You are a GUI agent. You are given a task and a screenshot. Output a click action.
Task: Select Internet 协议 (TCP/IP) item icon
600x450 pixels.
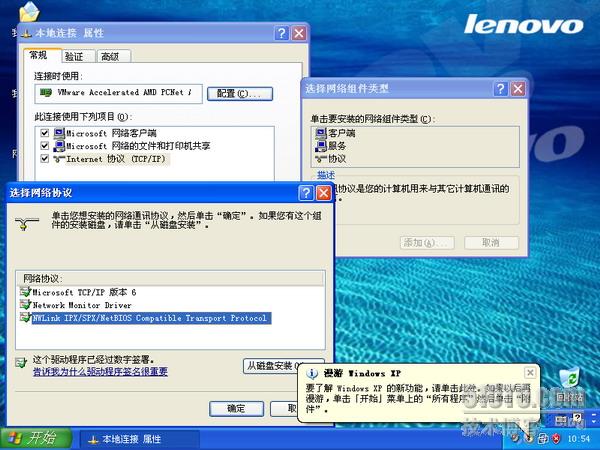[x=59, y=158]
